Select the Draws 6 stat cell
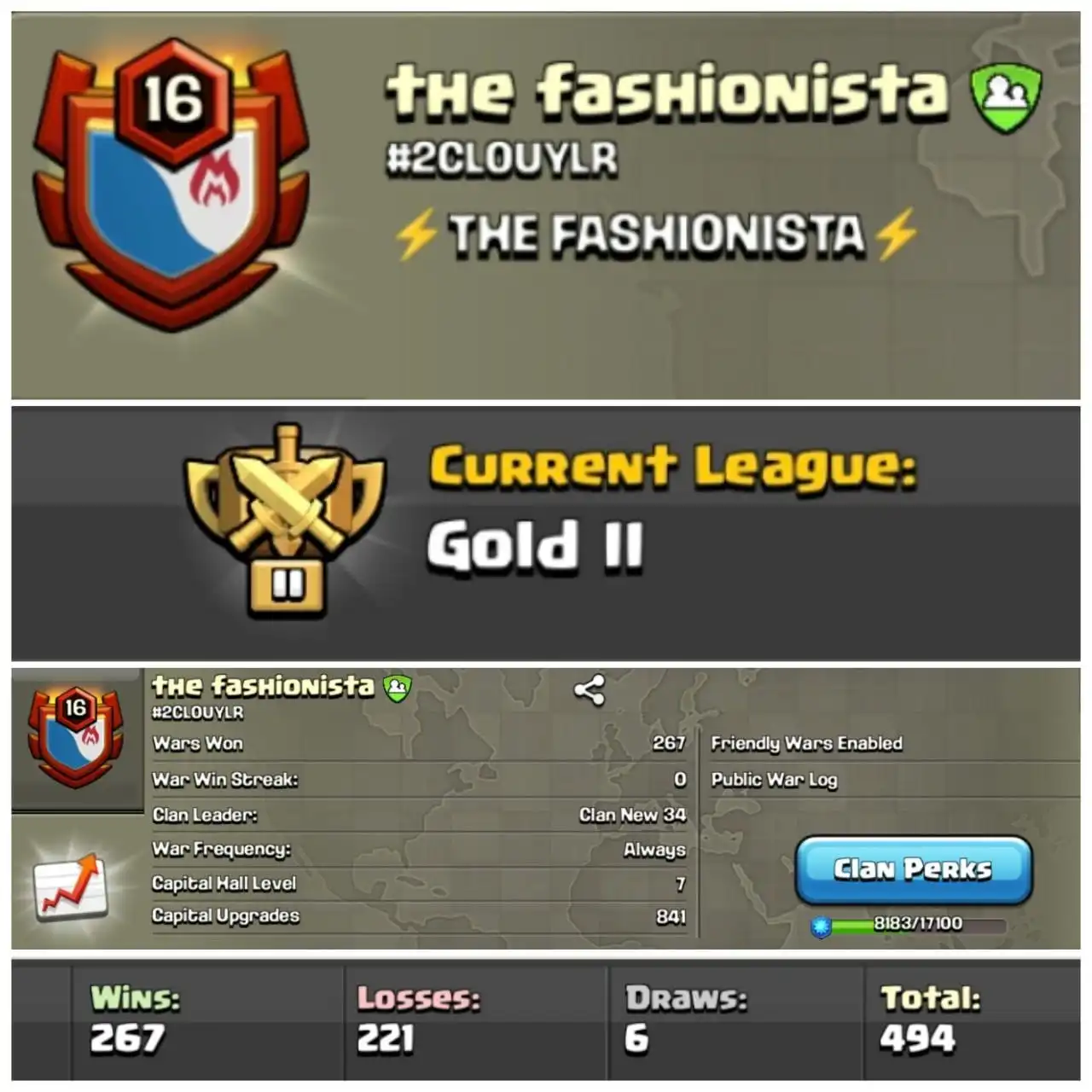 coord(736,1021)
